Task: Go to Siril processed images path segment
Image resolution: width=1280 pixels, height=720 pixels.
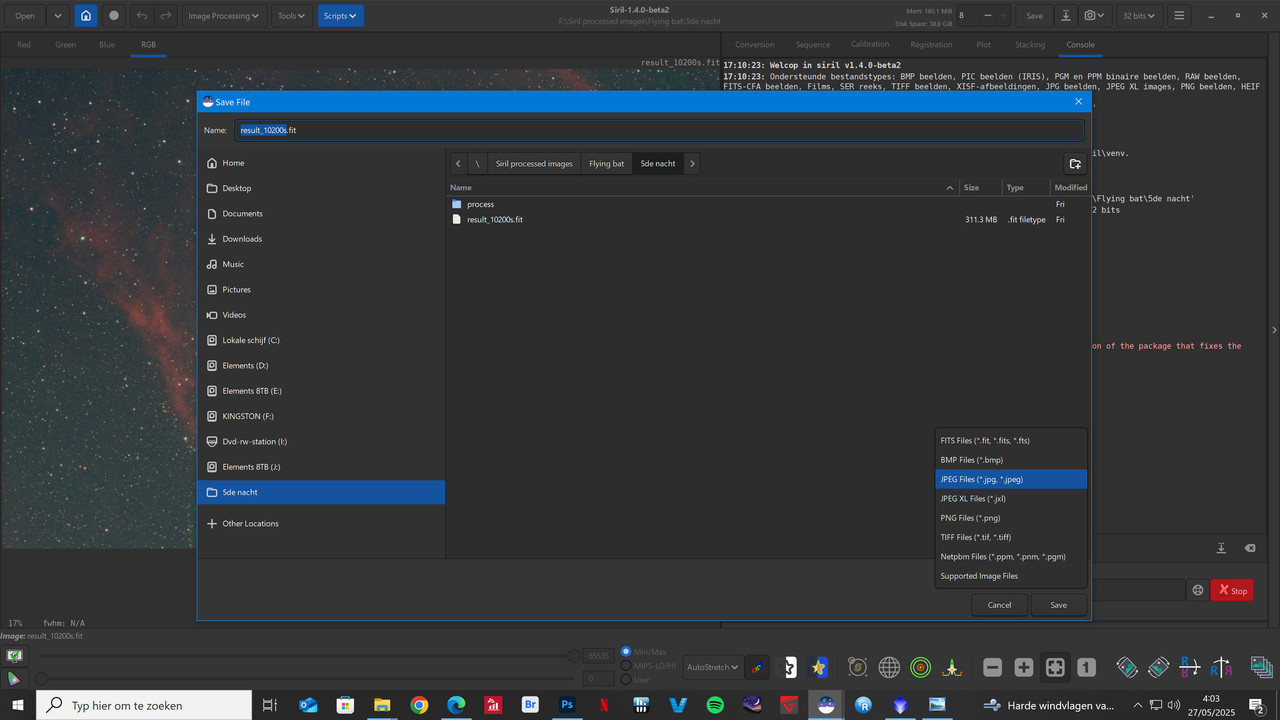Action: 534,164
